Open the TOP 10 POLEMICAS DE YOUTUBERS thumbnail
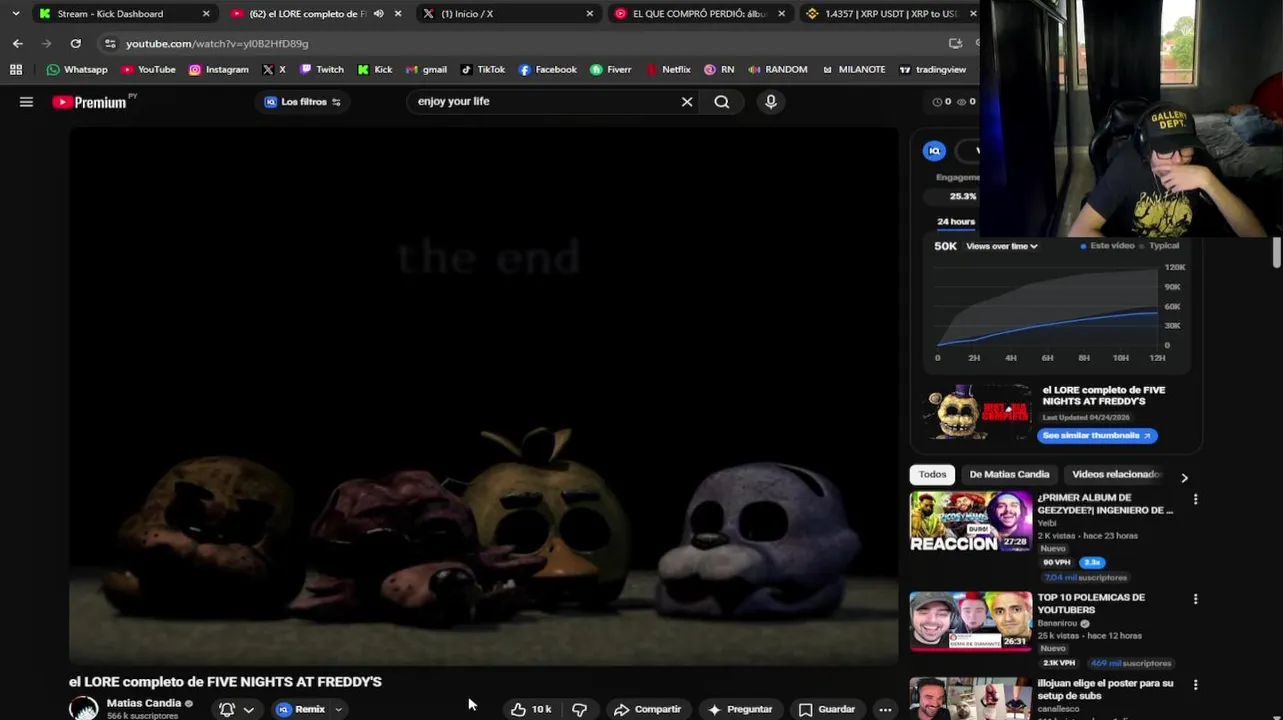 click(970, 621)
